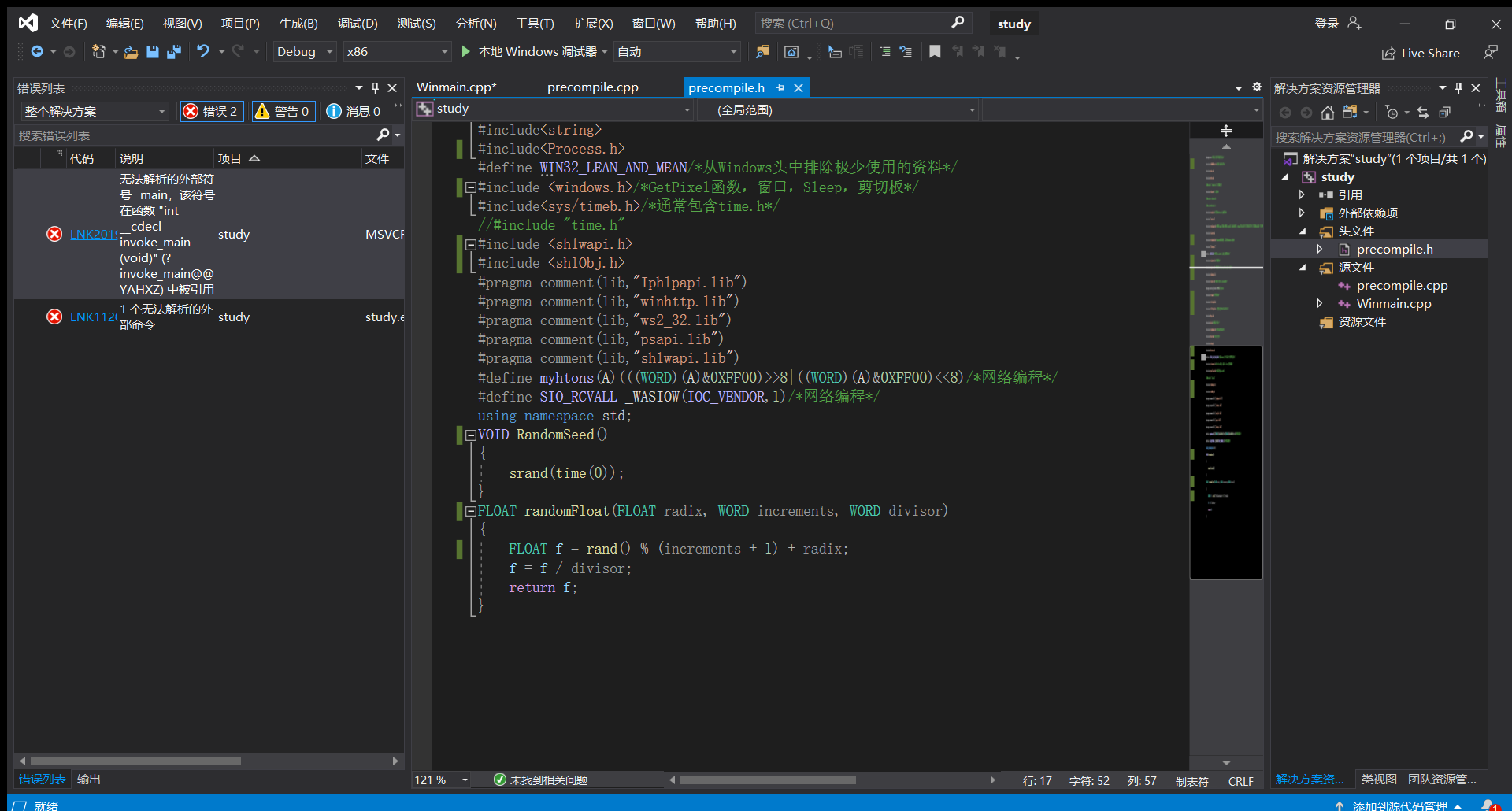Click the collapse all icon in Solution Explorer

point(1444,113)
